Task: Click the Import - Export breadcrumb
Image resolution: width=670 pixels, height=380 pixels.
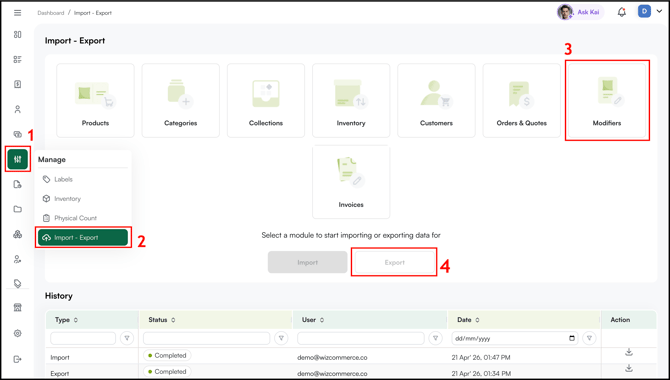Action: click(x=93, y=13)
